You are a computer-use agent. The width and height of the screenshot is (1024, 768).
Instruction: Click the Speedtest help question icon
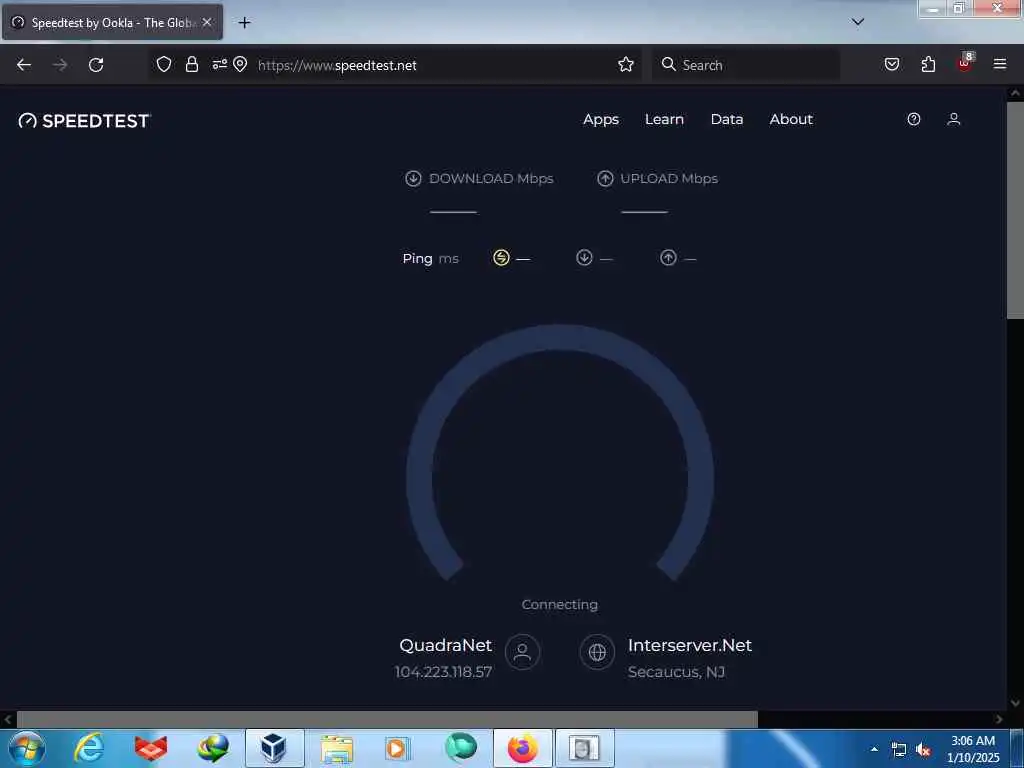pos(914,119)
